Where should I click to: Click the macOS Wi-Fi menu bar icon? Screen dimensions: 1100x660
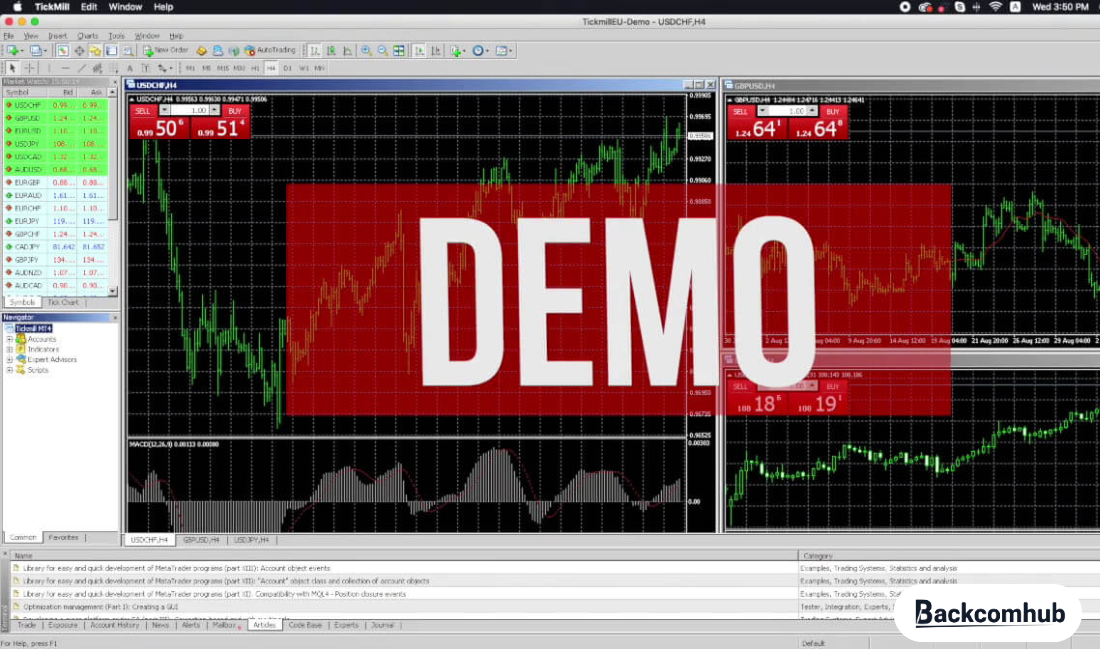[x=995, y=7]
